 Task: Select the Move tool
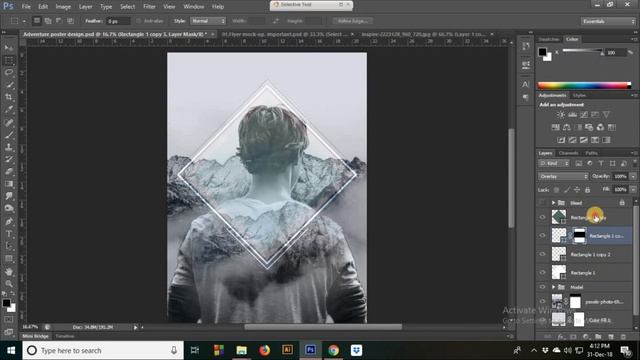pos(9,48)
